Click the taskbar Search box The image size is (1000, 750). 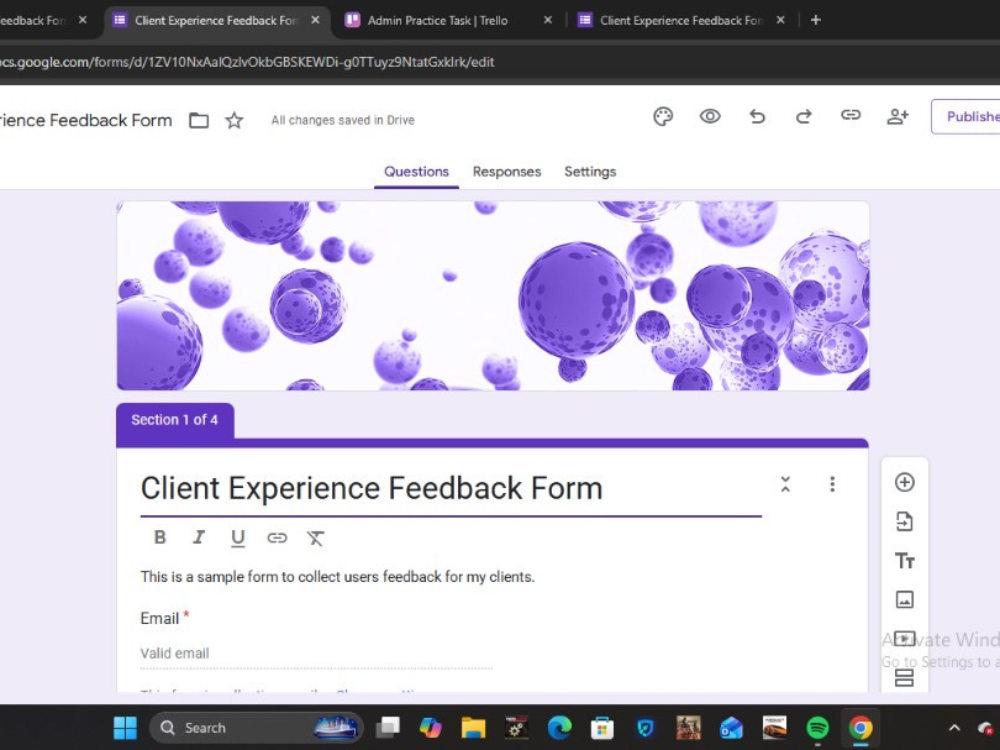point(256,728)
